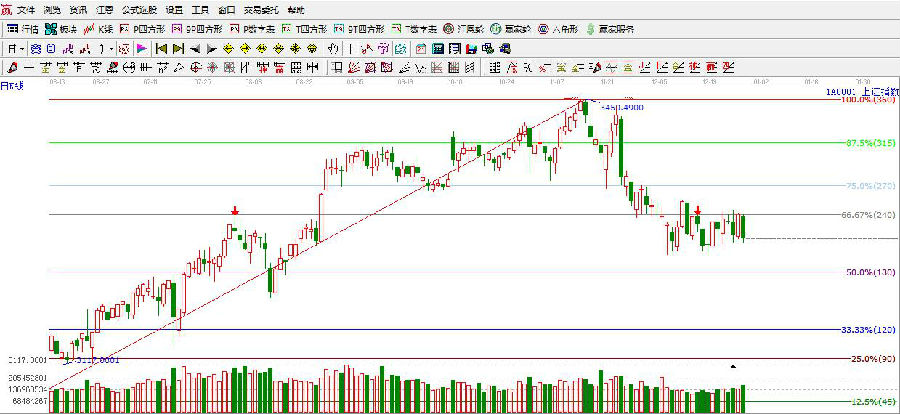
Task: Jump to first bar with green skip-back icon
Action: pyautogui.click(x=160, y=48)
